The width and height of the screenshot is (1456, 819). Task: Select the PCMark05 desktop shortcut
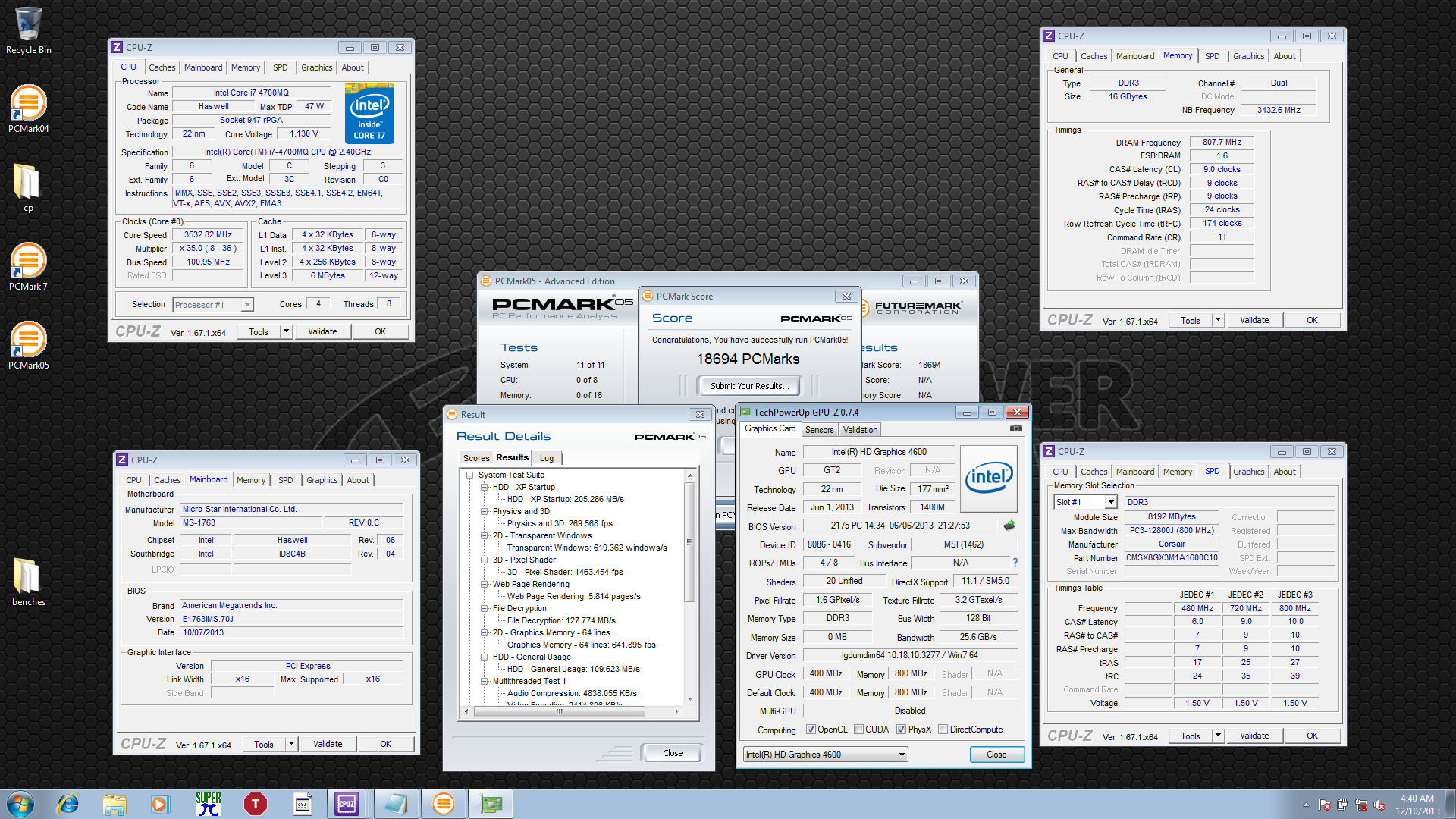(x=28, y=346)
